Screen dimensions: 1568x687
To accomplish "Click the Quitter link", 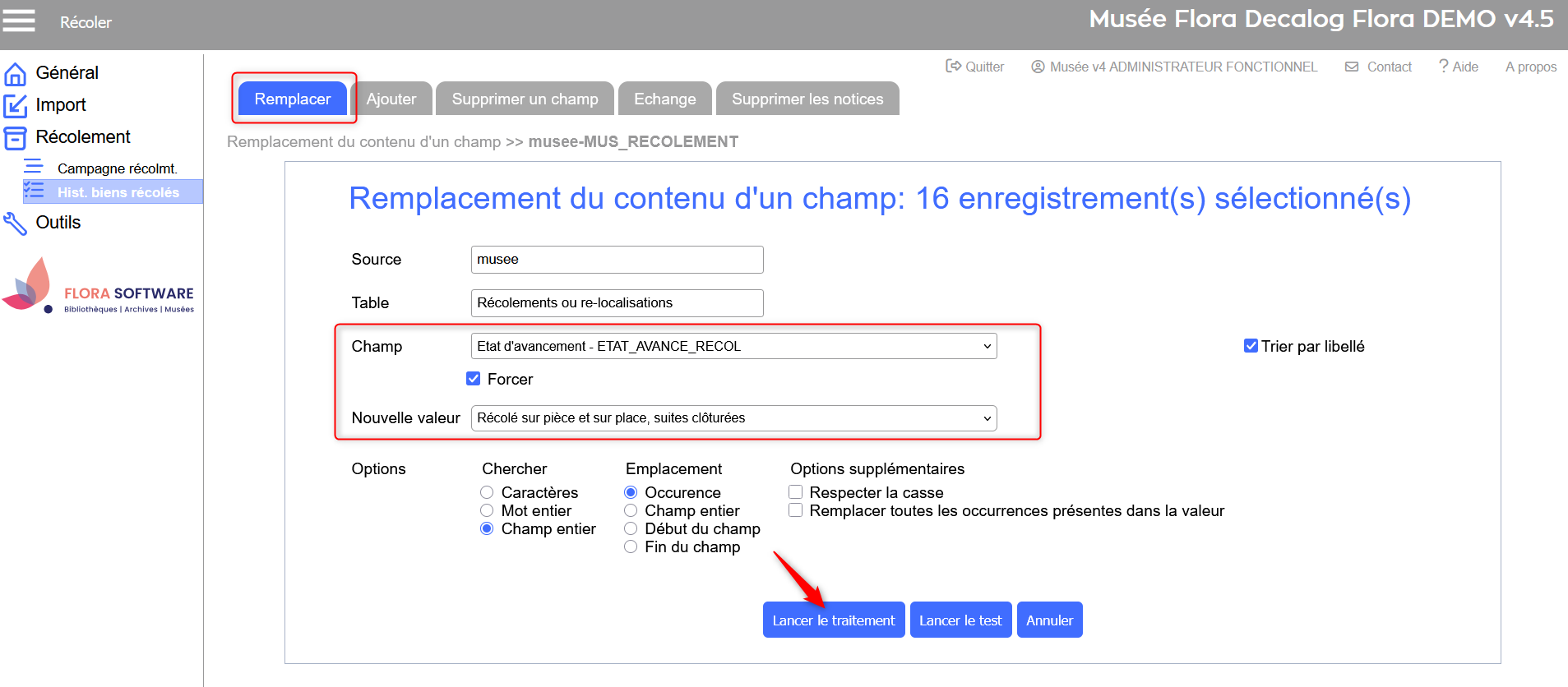I will click(984, 67).
